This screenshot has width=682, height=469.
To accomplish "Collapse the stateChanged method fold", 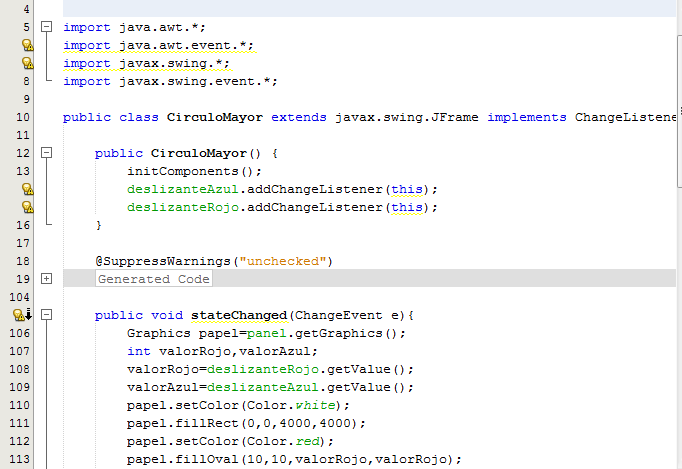I will coord(47,315).
